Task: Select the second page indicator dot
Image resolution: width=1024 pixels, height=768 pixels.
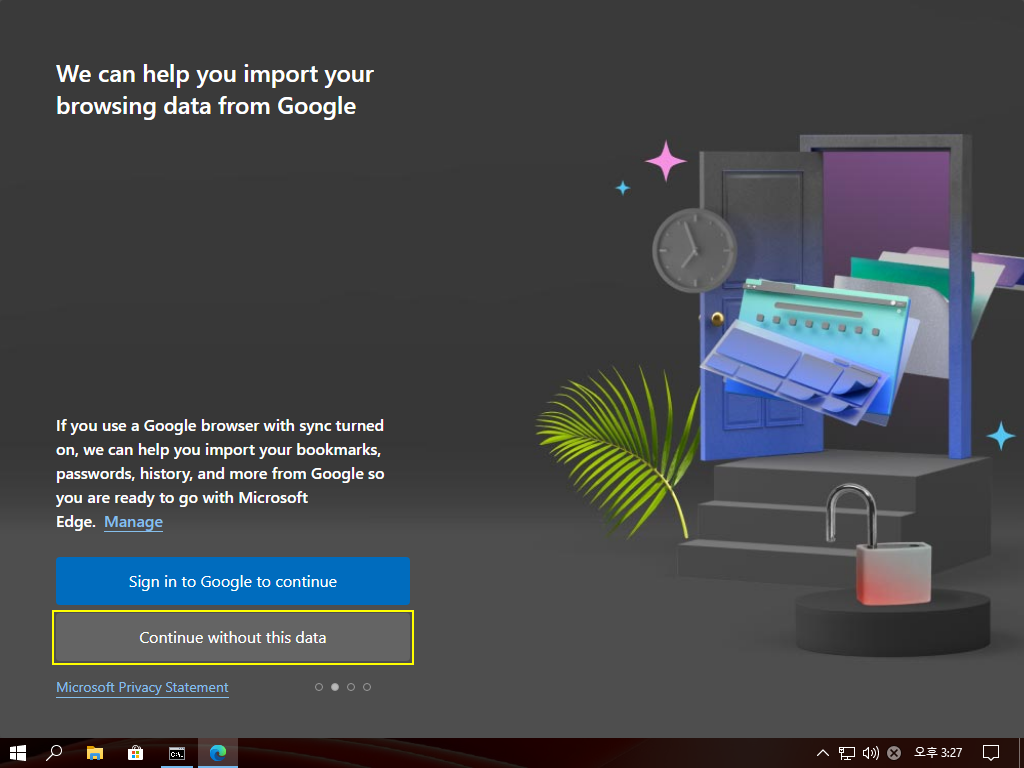Action: coord(335,687)
